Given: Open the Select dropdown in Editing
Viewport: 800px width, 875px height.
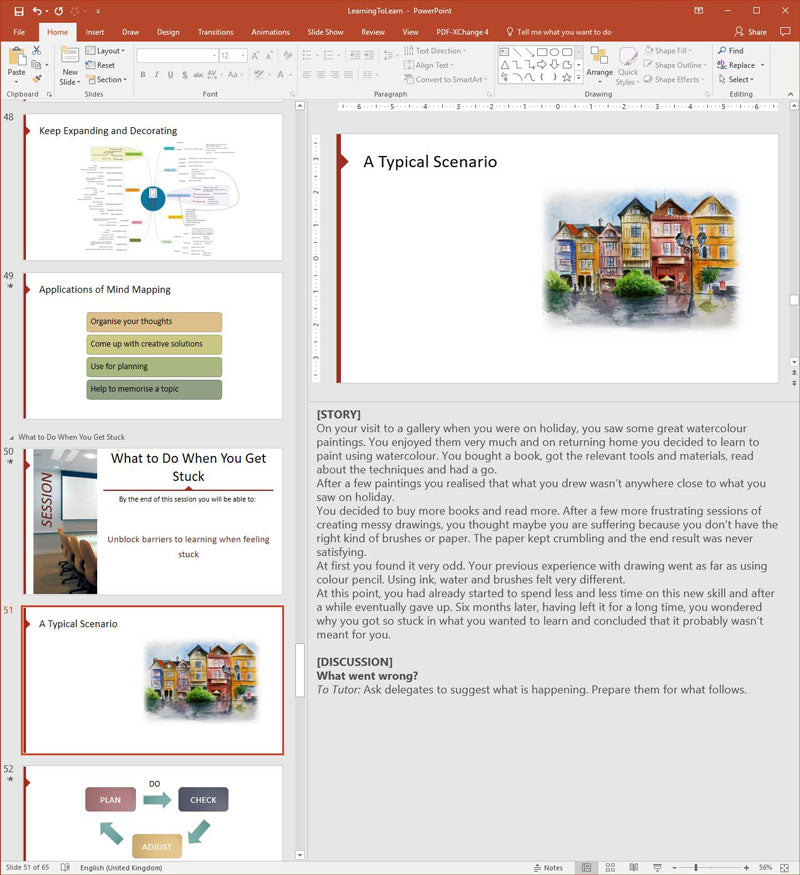Looking at the screenshot, I should point(736,79).
